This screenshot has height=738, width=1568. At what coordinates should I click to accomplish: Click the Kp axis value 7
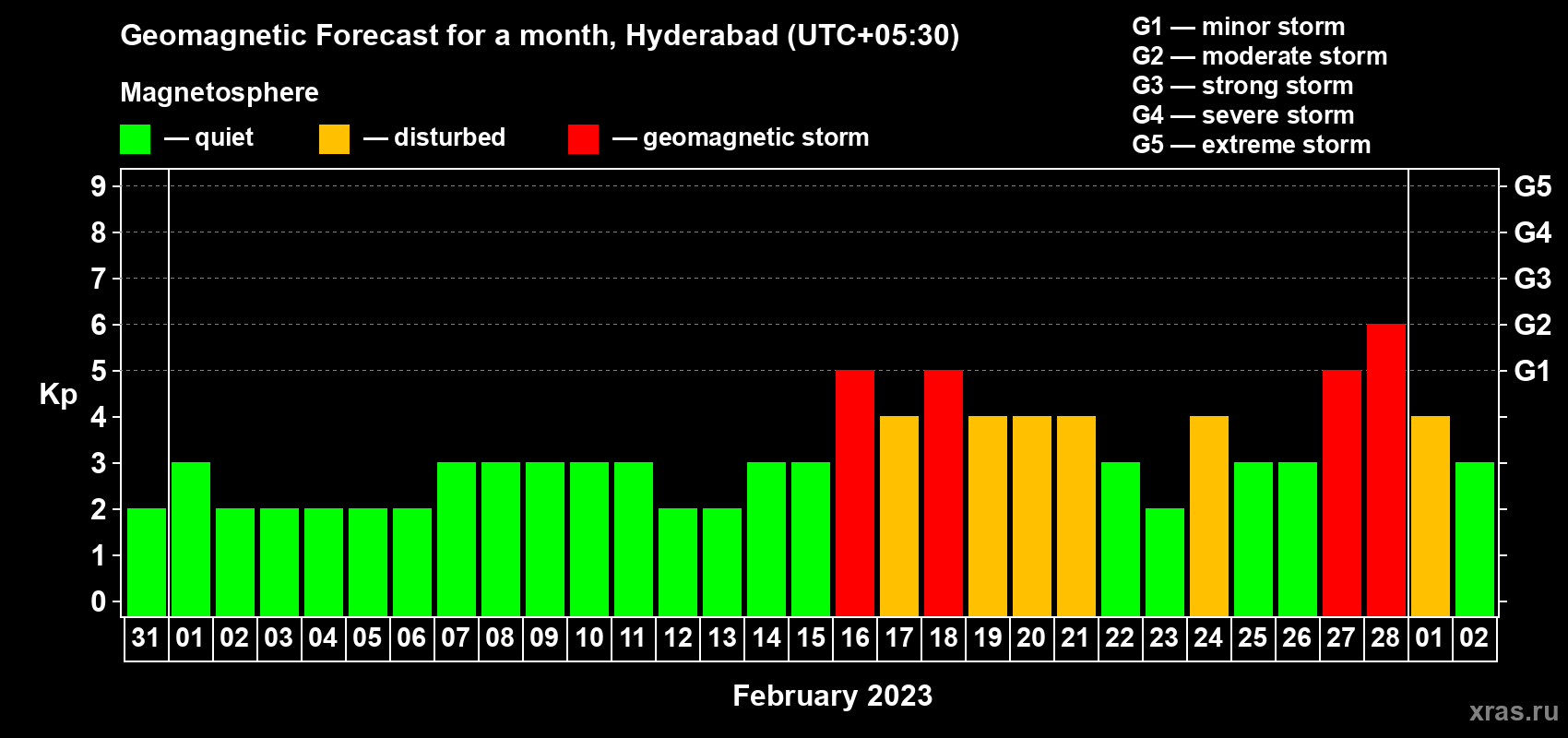coord(99,279)
